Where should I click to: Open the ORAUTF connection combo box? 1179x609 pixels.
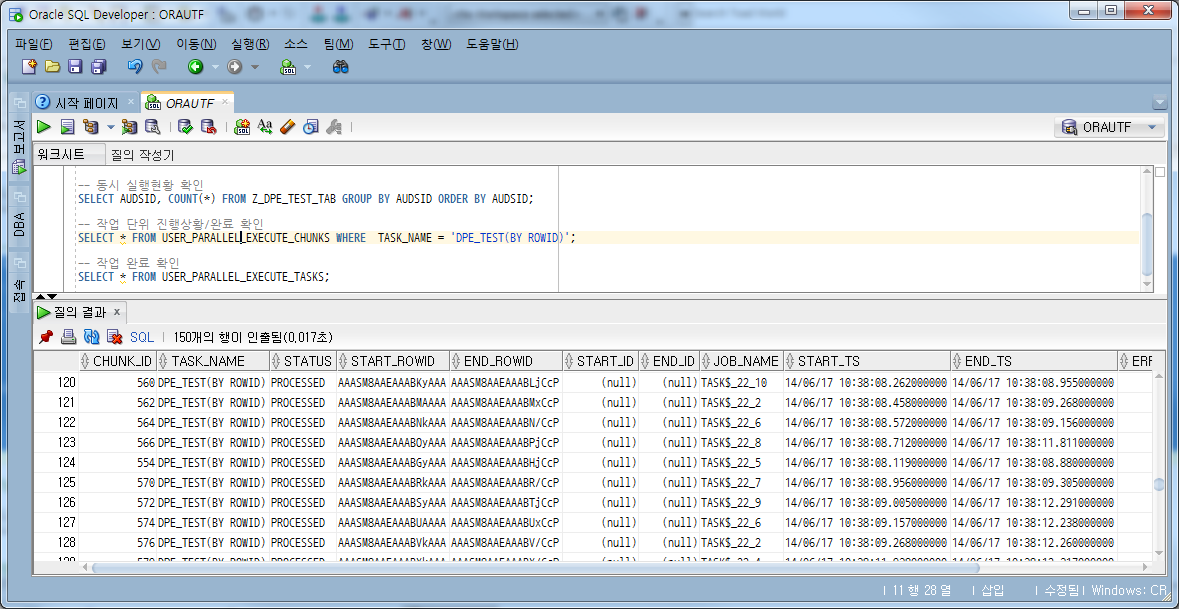pyautogui.click(x=1109, y=127)
